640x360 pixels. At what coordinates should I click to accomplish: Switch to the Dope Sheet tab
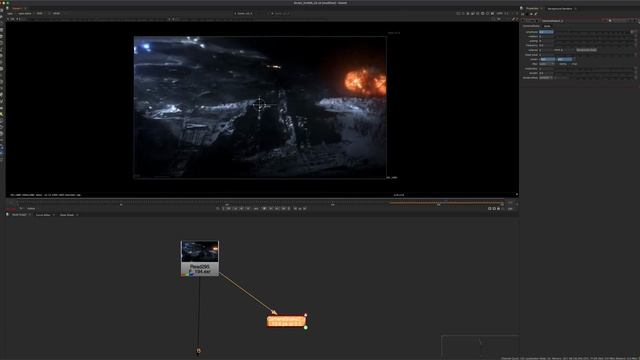(x=67, y=215)
